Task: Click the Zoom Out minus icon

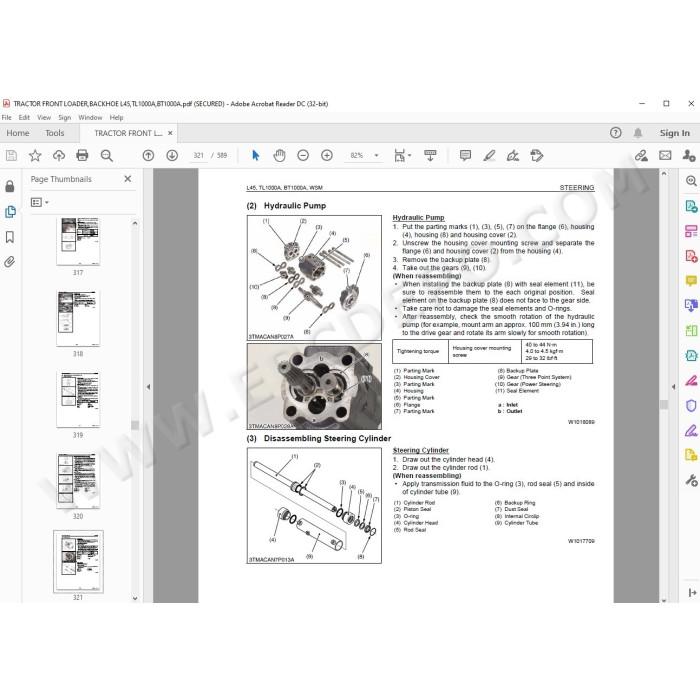Action: [303, 155]
